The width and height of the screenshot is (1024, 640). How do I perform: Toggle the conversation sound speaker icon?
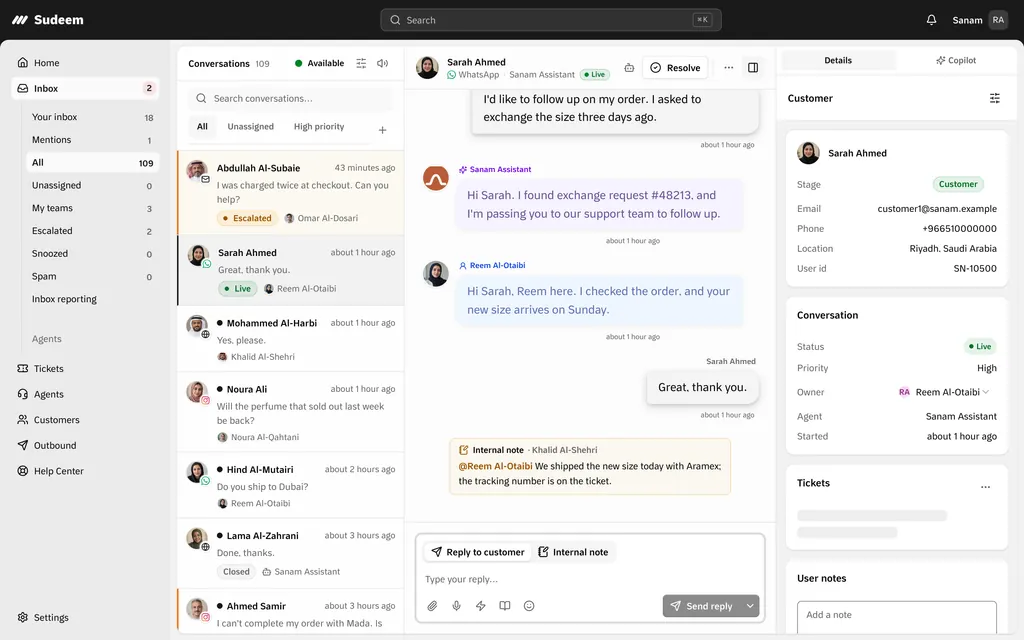[x=383, y=63]
